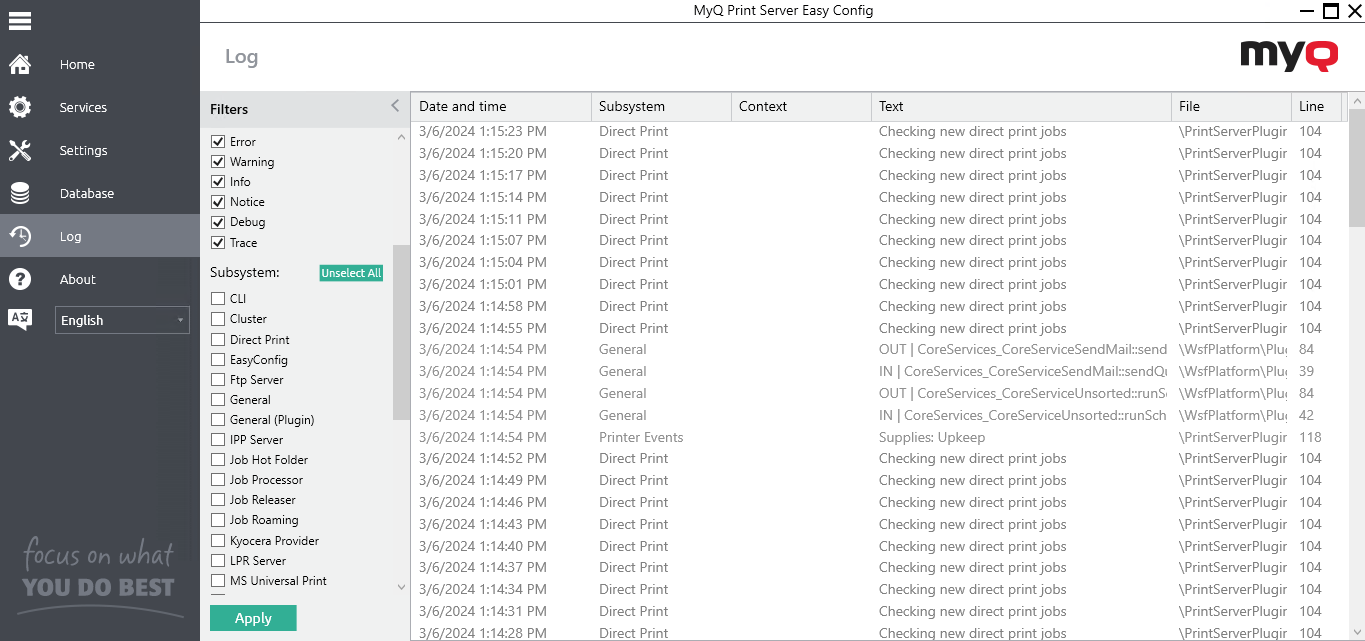
Task: Uncheck the Warning log filter
Action: coord(218,161)
